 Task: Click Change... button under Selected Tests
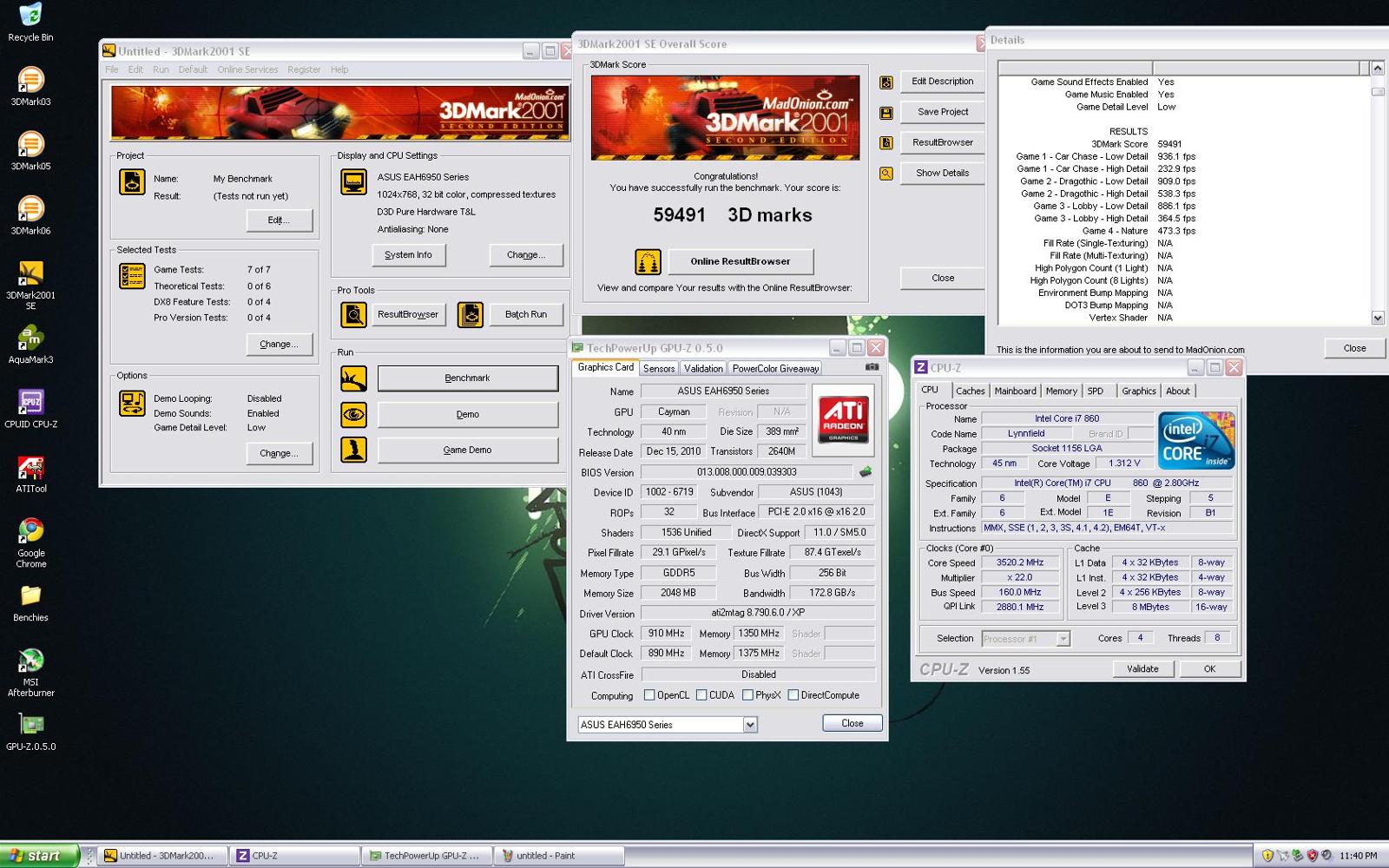pyautogui.click(x=279, y=345)
